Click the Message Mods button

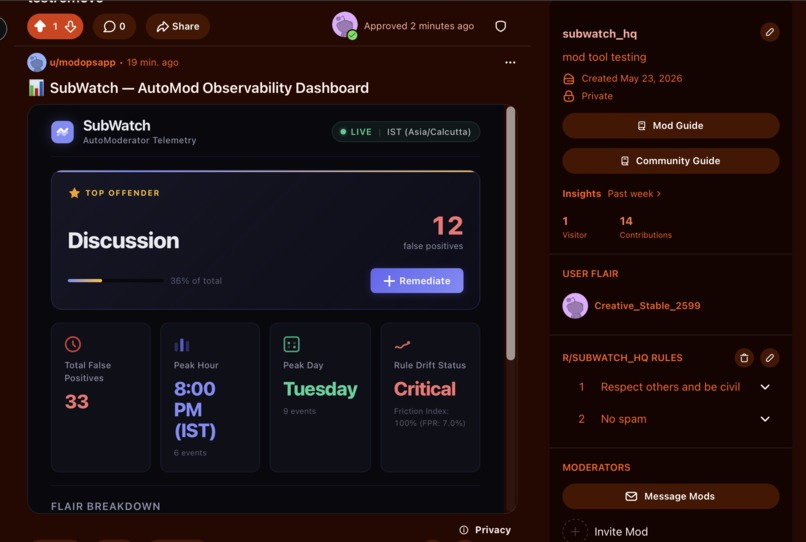670,496
